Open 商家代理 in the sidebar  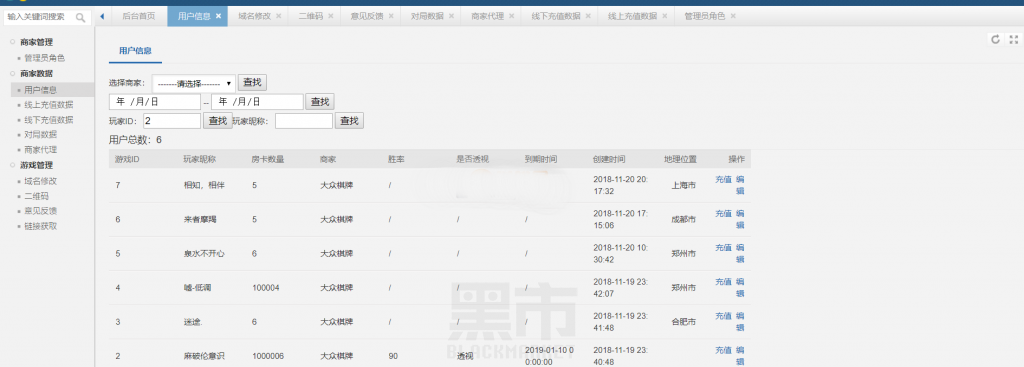[40, 150]
